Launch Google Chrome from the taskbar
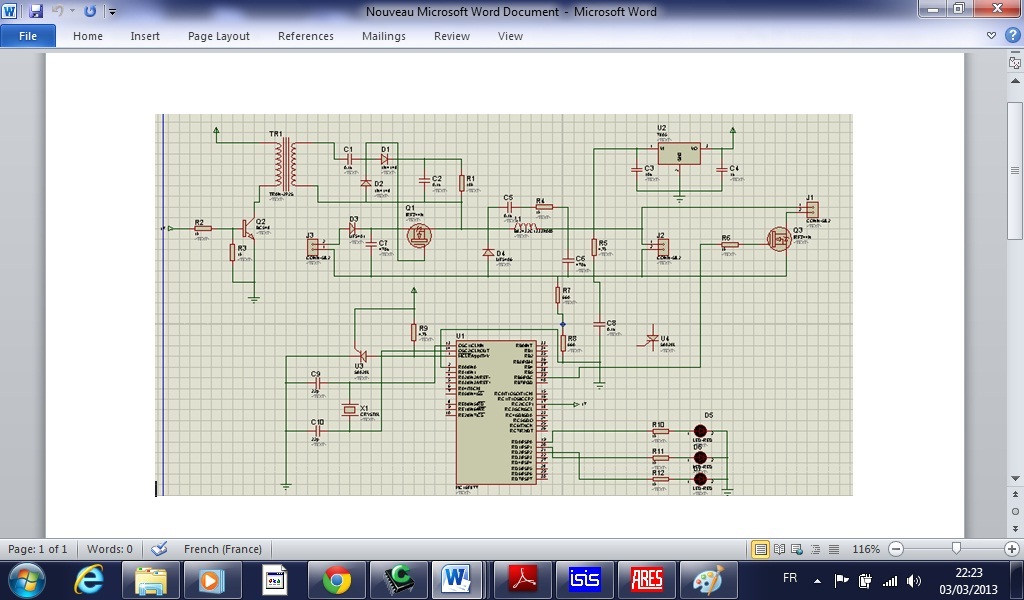 [337, 579]
